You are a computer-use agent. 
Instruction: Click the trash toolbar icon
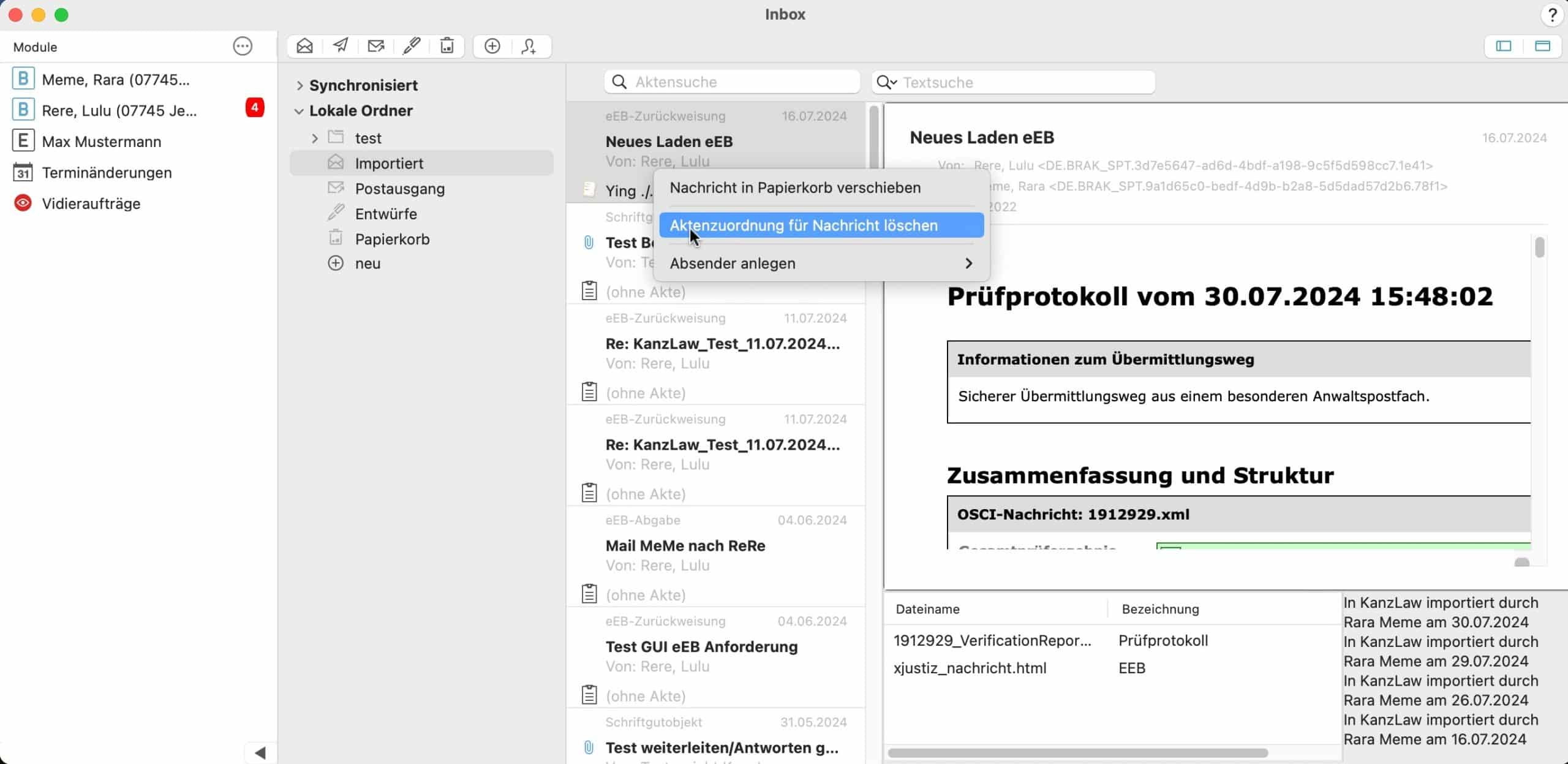click(447, 46)
